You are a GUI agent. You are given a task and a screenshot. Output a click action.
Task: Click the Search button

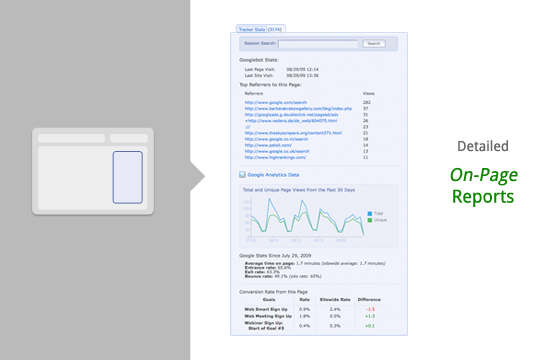pos(374,44)
